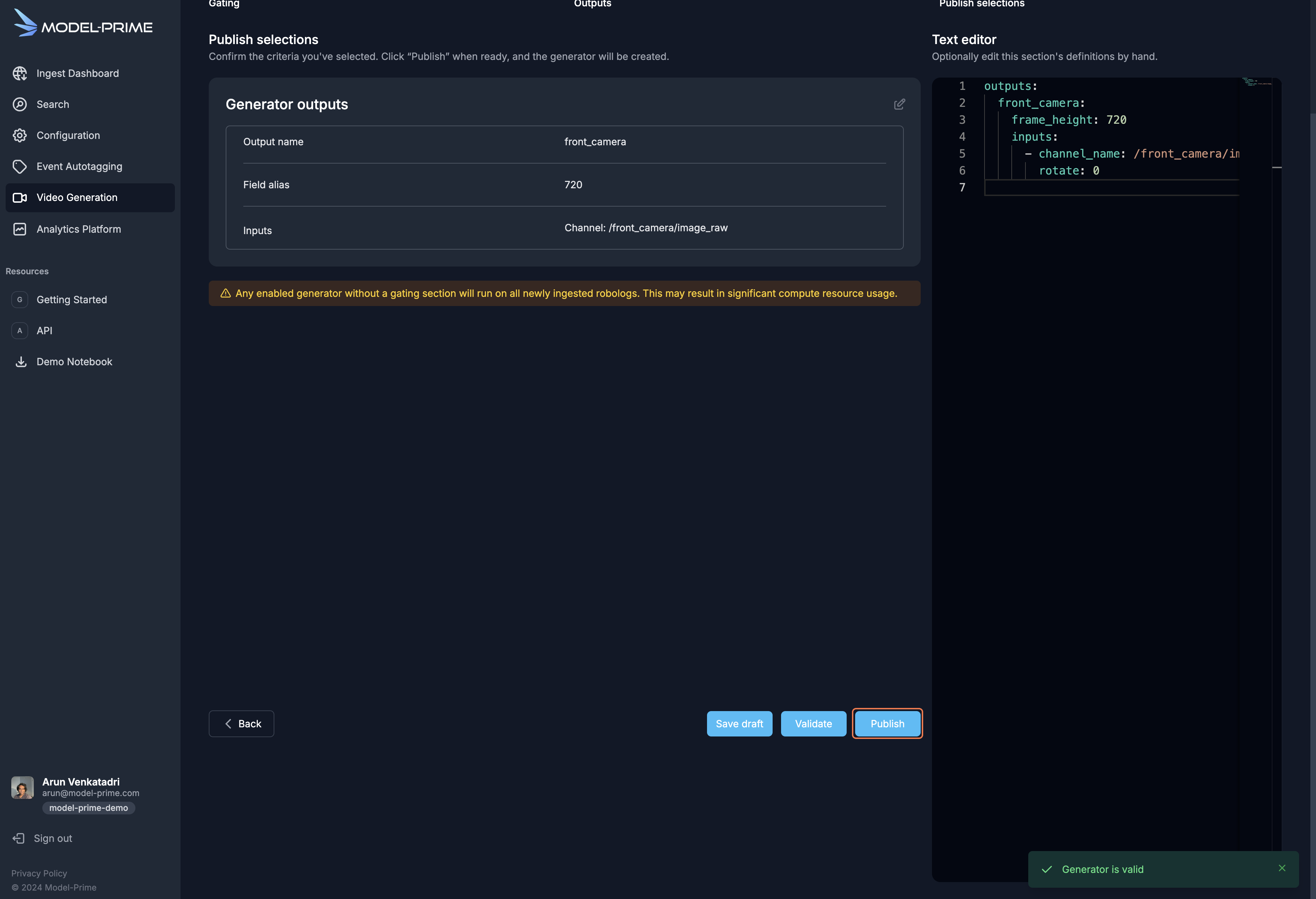Click the outputs: line in editor
Viewport: 1316px width, 899px height.
1010,86
